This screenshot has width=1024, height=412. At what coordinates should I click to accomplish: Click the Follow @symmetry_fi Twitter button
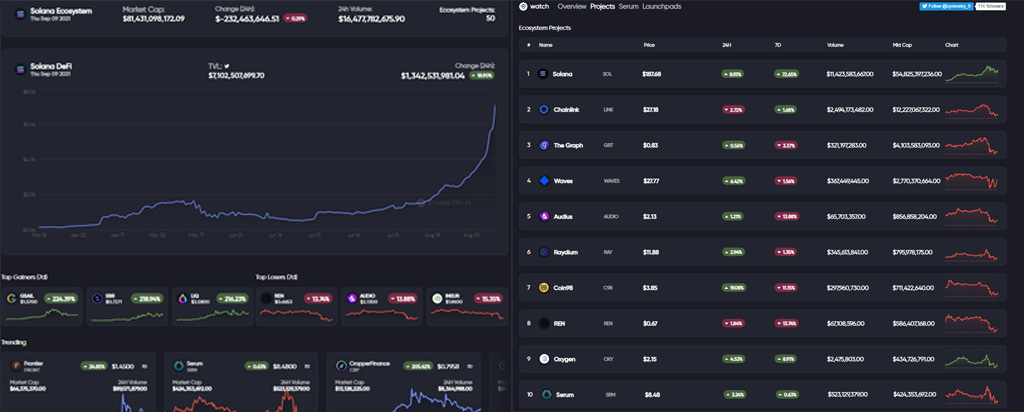tap(947, 6)
